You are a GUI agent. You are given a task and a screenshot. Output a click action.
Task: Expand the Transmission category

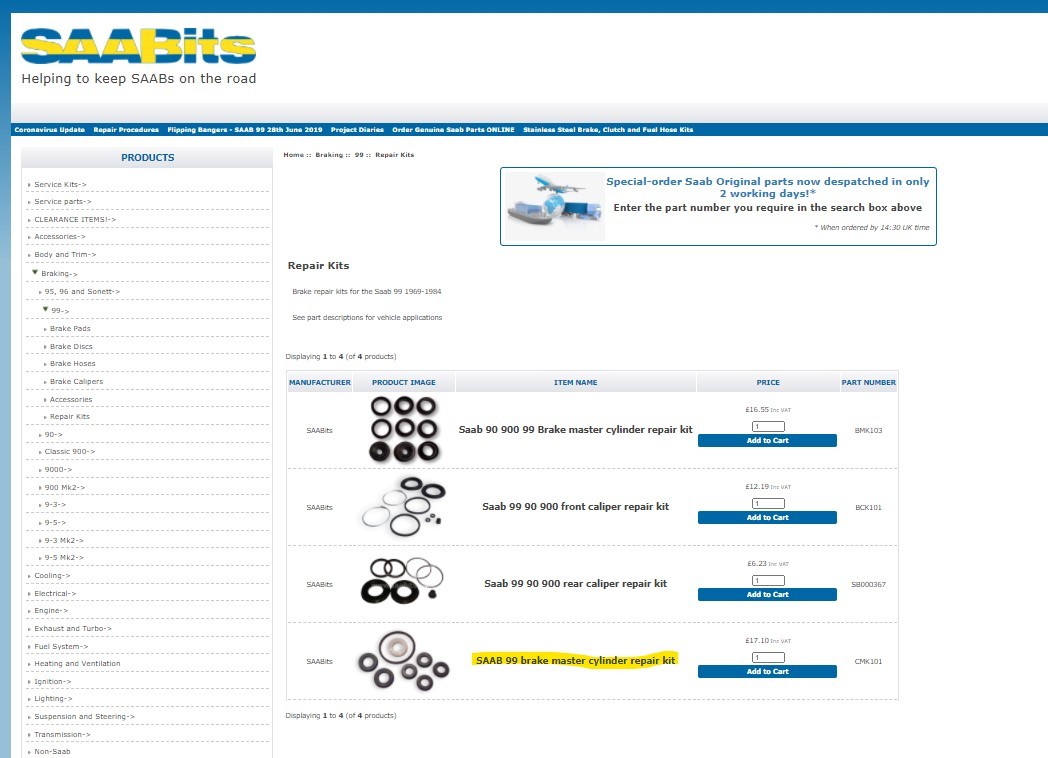point(62,735)
